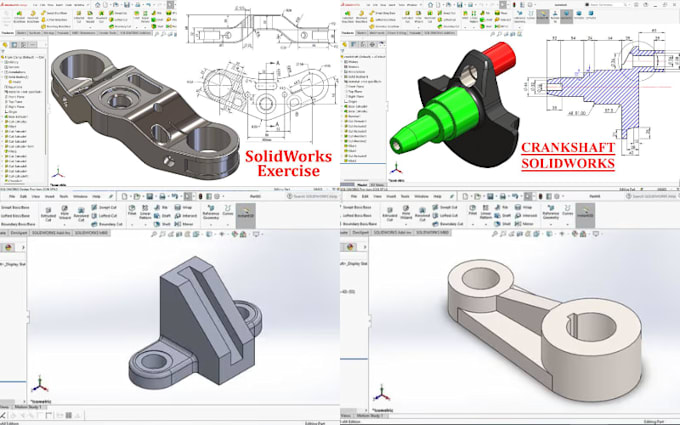Choose Swept Cut in the gray bracket window
The height and width of the screenshot is (425, 680).
pyautogui.click(x=104, y=207)
